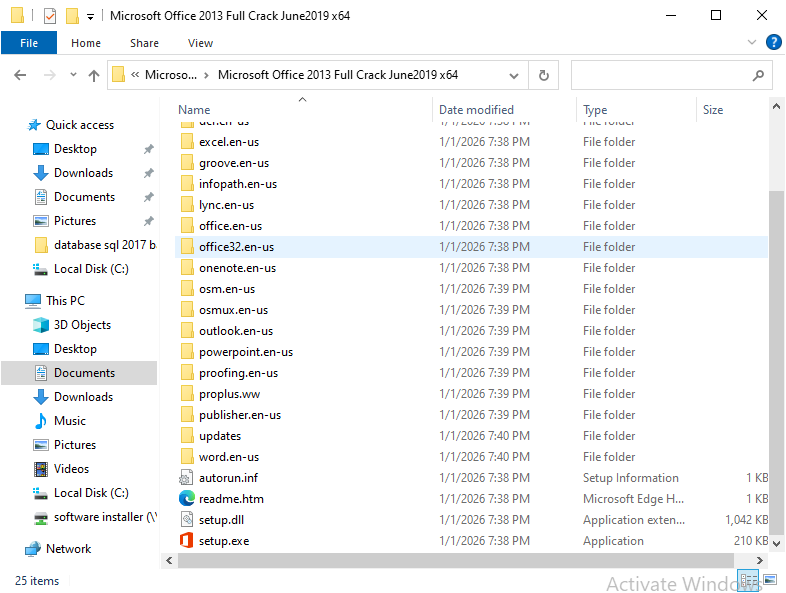Select the lync.en-us folder icon
Screen dimensions: 786x593
[x=187, y=205]
